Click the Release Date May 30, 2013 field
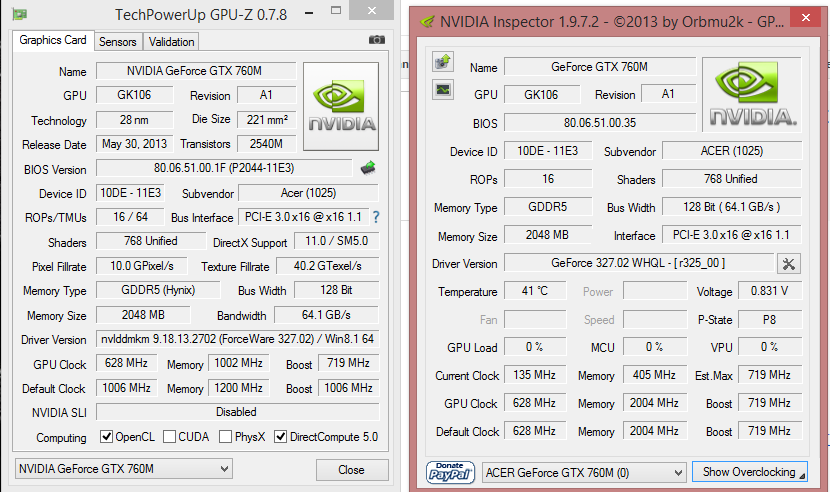 click(x=134, y=144)
